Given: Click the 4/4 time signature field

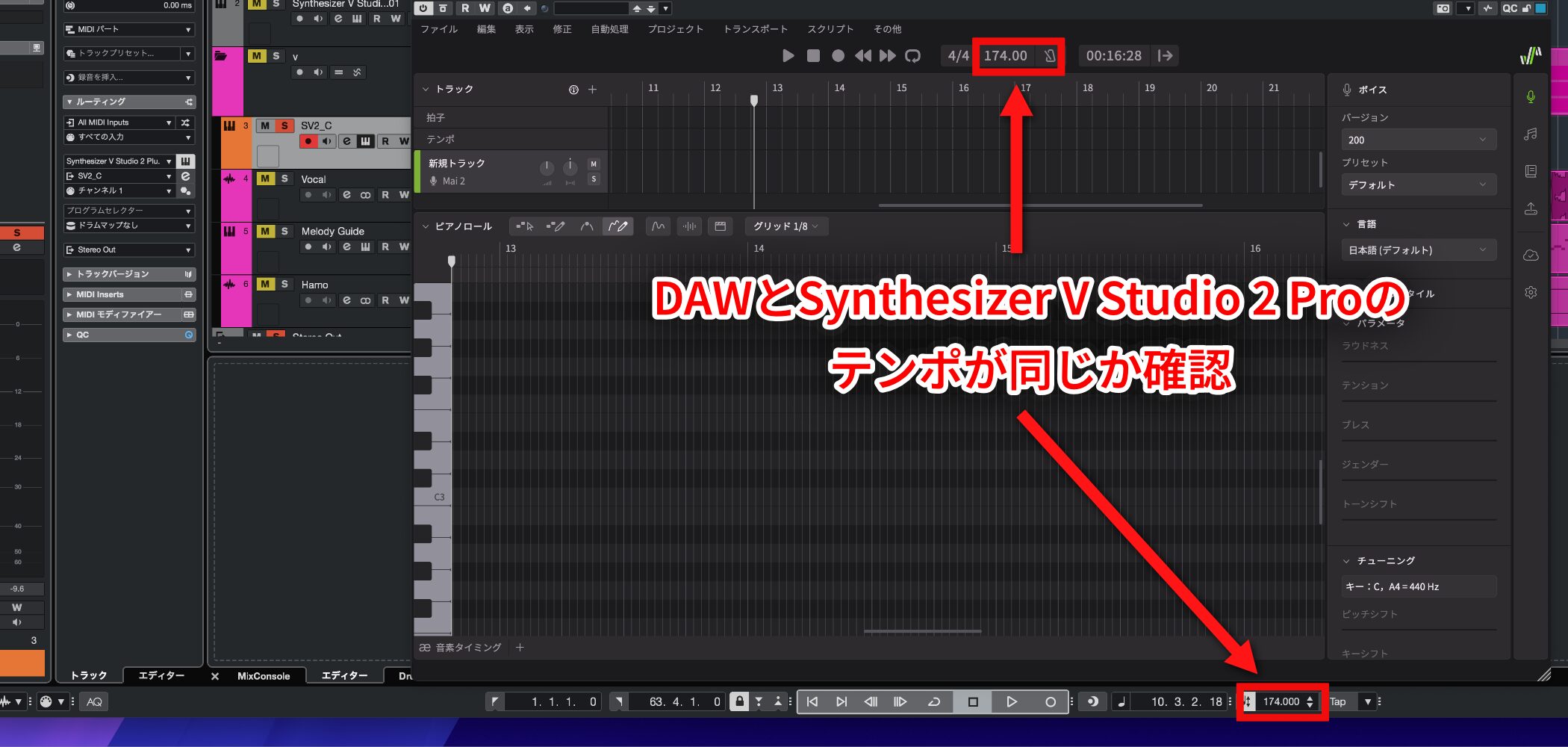Looking at the screenshot, I should coord(958,56).
